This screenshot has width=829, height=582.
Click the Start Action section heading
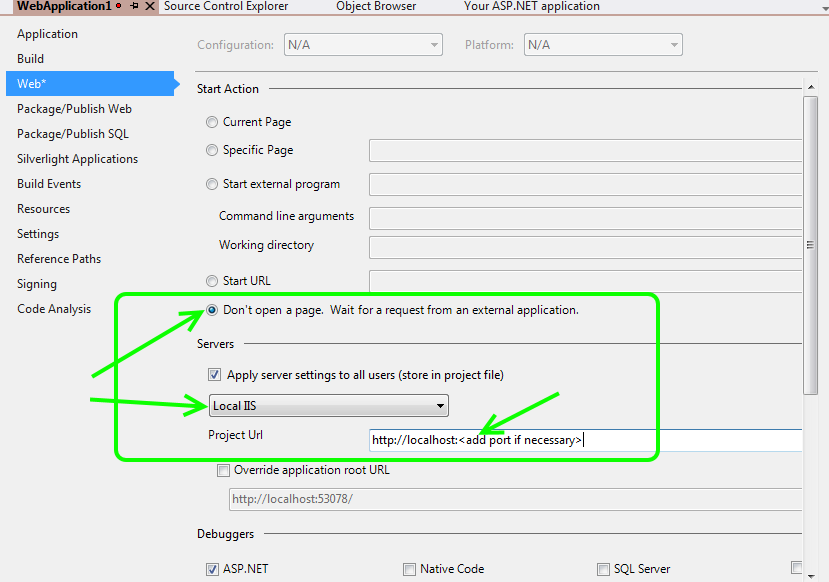tap(228, 89)
